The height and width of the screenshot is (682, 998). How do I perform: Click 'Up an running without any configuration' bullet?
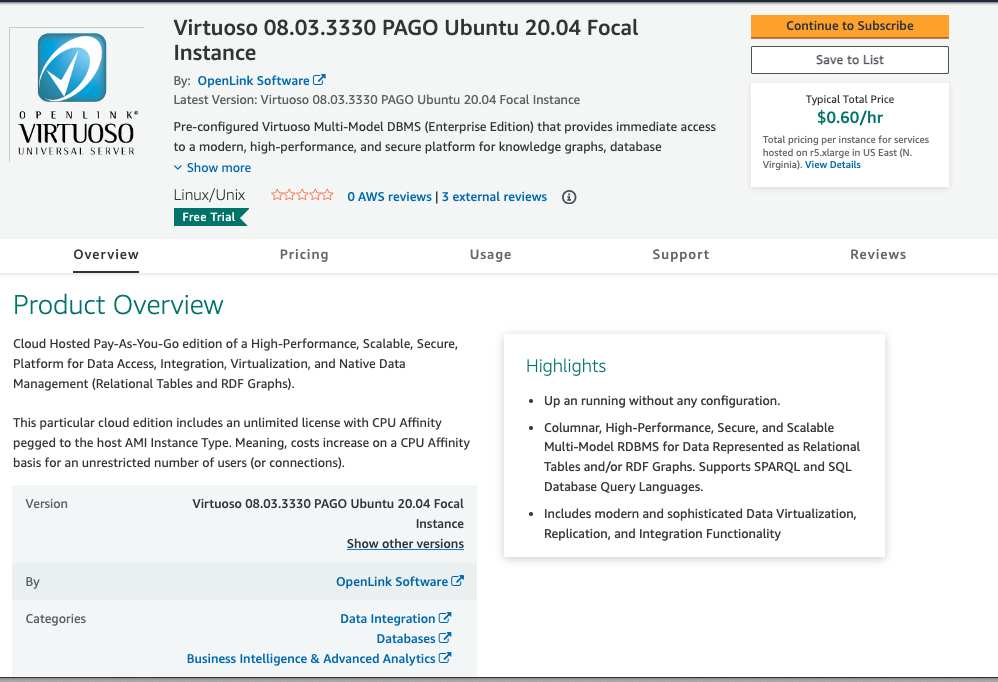[x=662, y=401]
